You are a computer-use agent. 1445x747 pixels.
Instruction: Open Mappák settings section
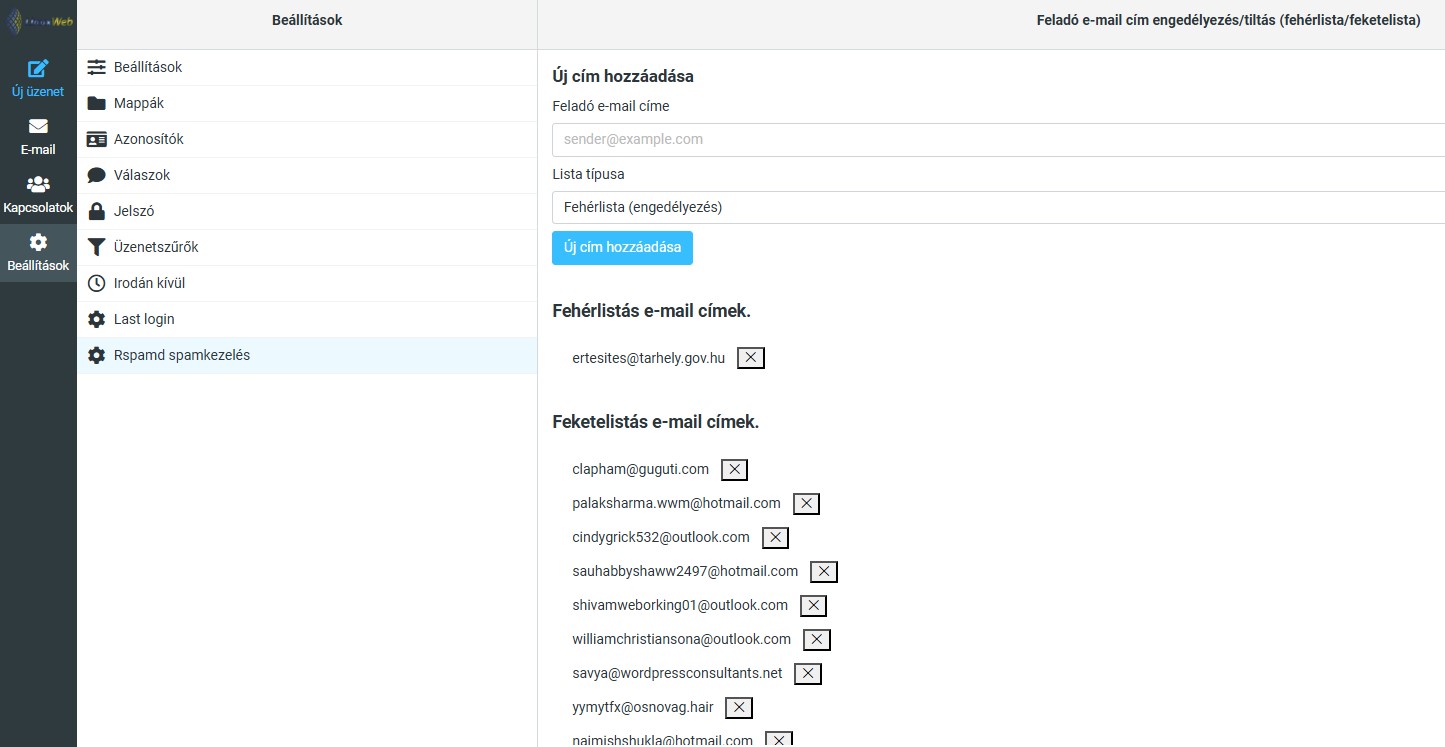click(x=139, y=103)
